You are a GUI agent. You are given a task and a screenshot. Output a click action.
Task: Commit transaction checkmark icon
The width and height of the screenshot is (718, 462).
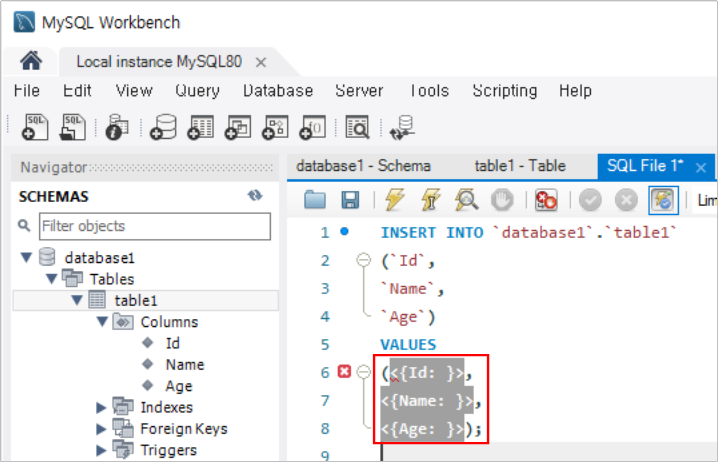[591, 200]
